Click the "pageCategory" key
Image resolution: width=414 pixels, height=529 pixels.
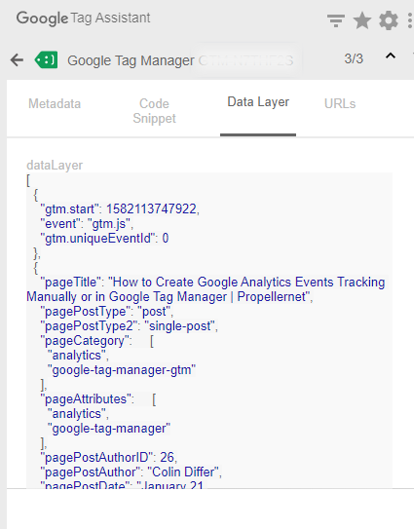coord(86,341)
